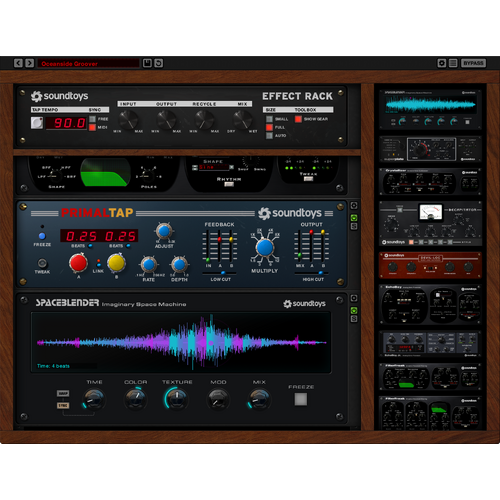The height and width of the screenshot is (500, 500).
Task: Open the PrimalTap Tweak panel button
Action: click(42, 263)
